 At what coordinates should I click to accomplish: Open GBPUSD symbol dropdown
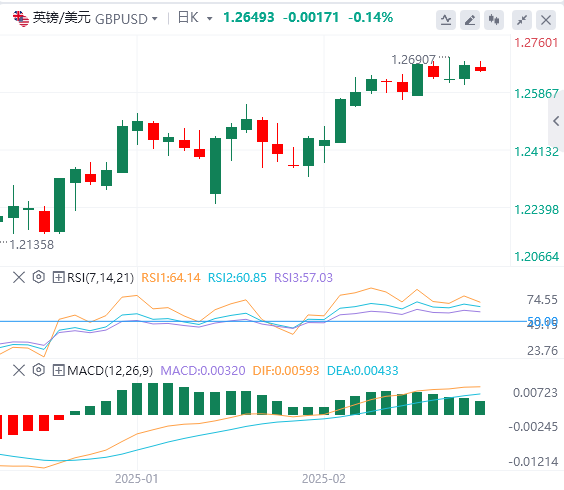[154, 18]
